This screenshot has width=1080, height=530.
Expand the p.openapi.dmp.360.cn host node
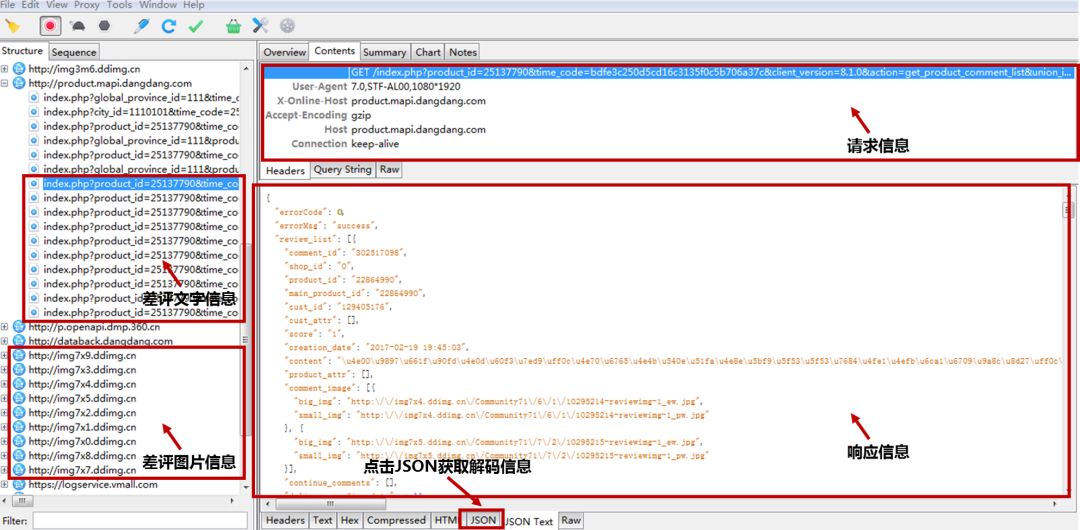(5, 327)
